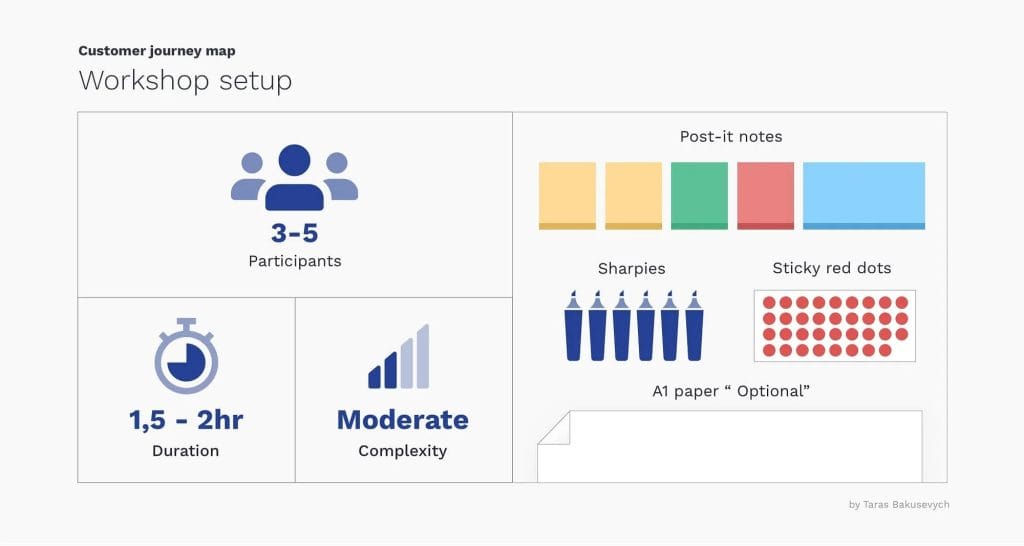The image size is (1024, 546).
Task: Click the Sharpies markers icon
Action: (633, 325)
